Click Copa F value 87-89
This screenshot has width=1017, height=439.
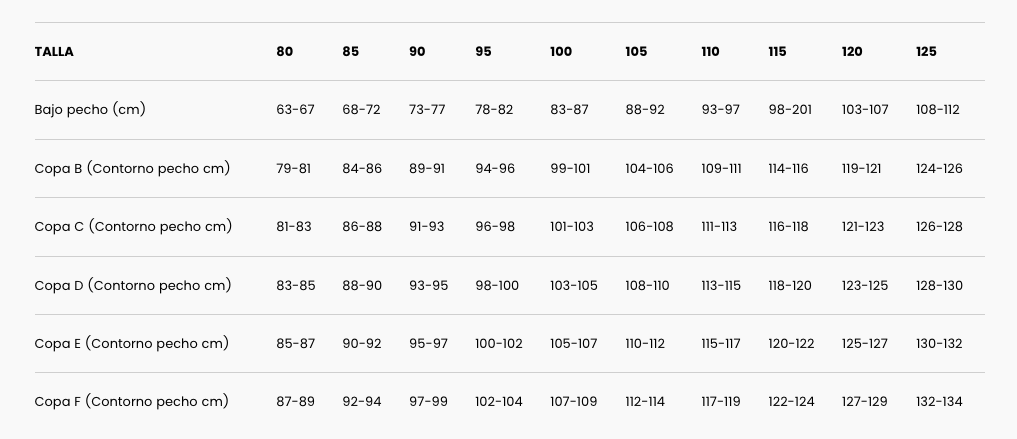(295, 402)
